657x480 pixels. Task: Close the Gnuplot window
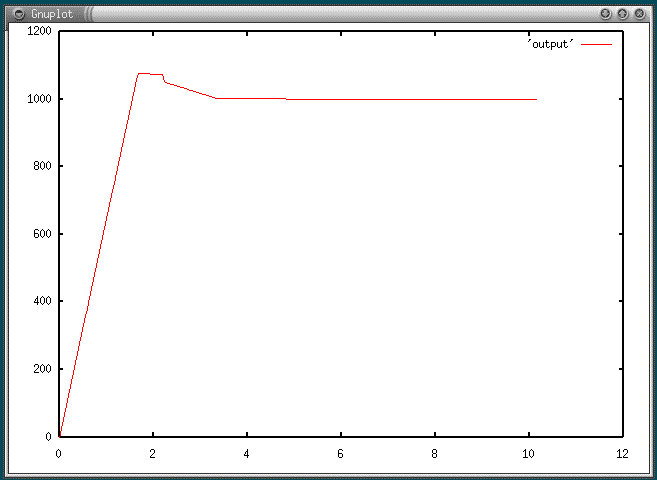coord(639,14)
